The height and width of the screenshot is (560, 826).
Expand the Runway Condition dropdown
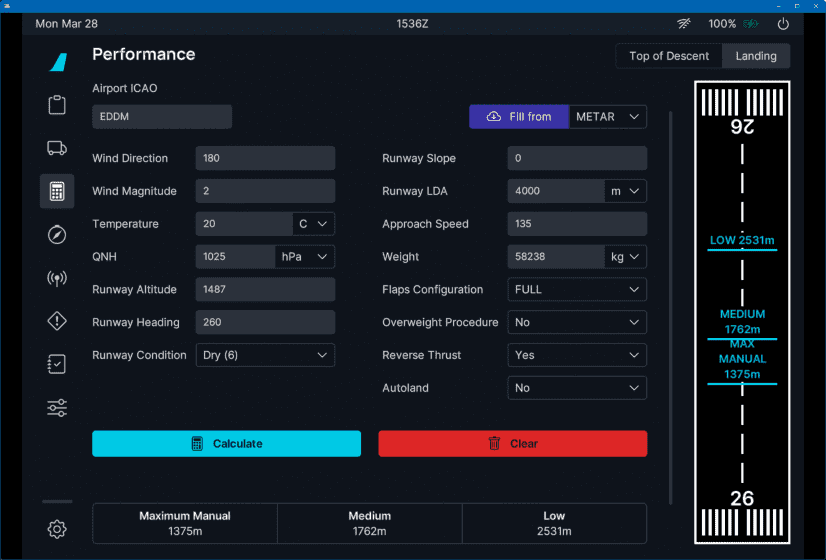tap(264, 355)
